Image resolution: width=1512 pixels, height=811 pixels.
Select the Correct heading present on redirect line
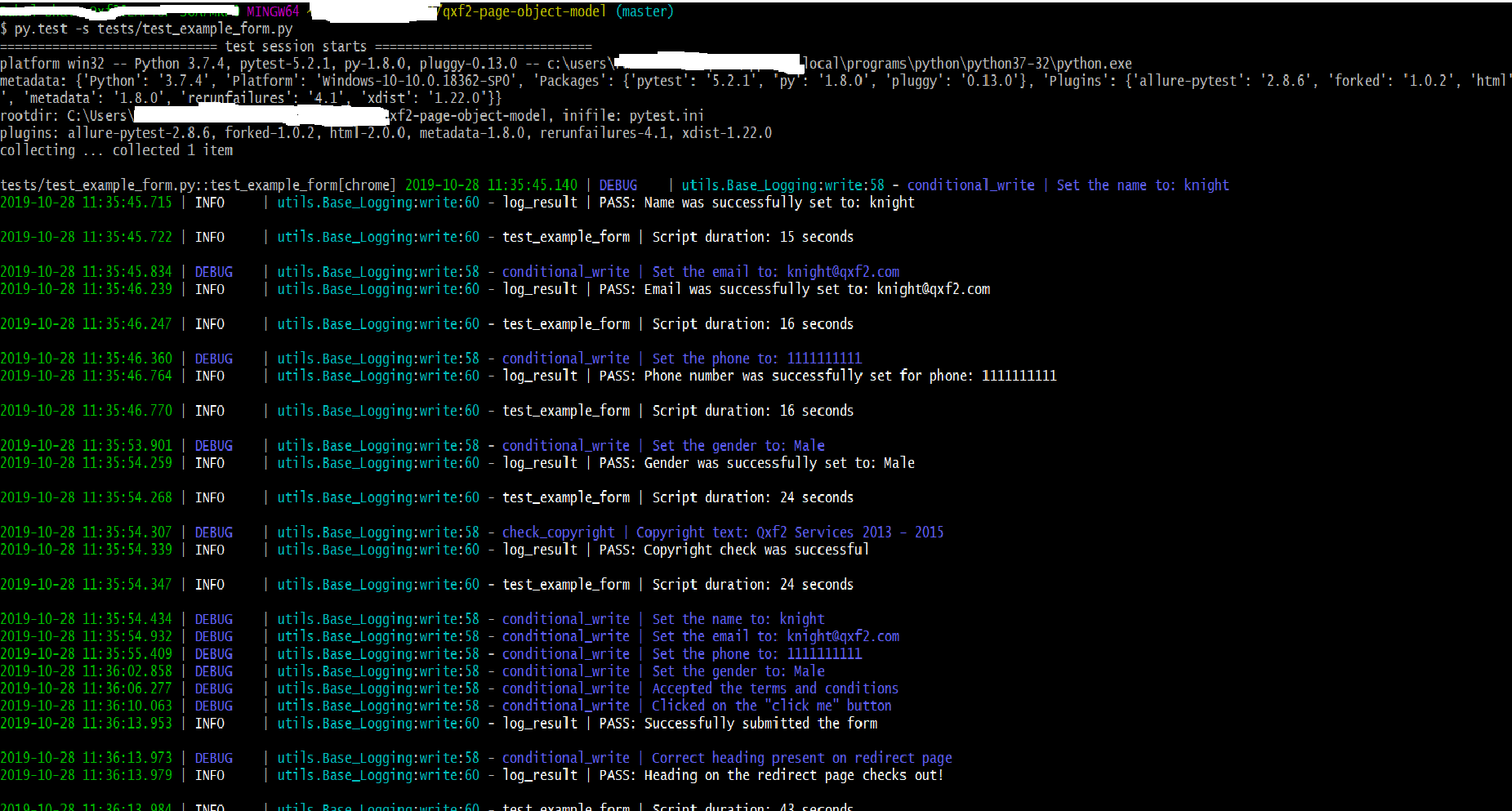coord(801,757)
